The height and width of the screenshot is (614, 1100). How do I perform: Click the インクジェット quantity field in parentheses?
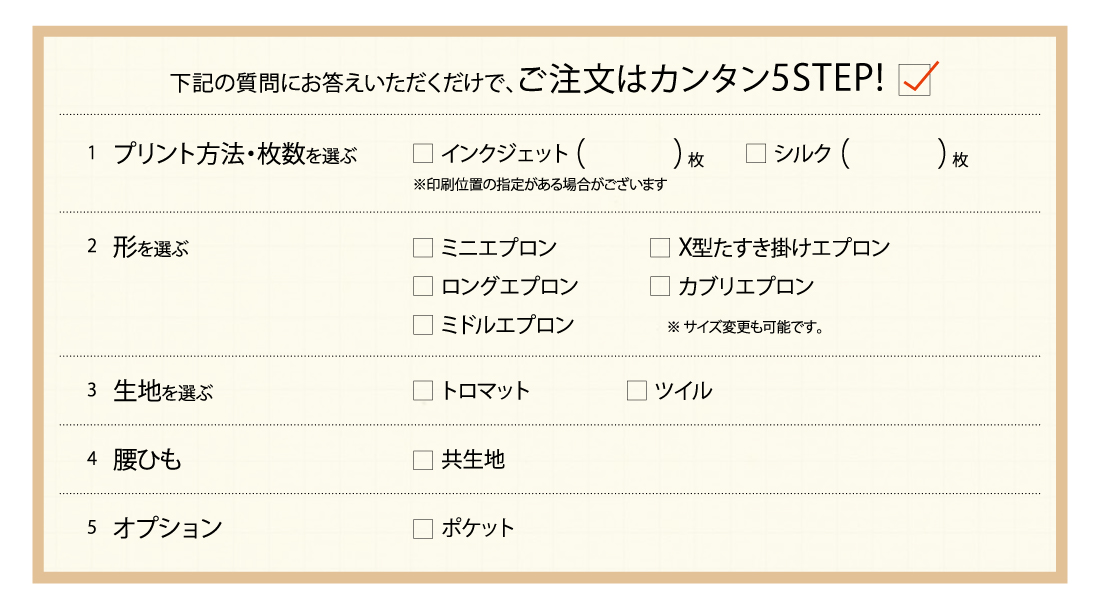[629, 153]
